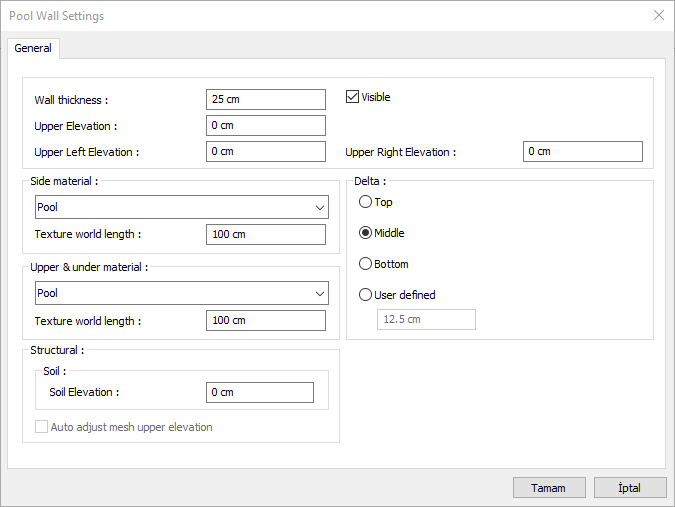Select the Top delta radio button

365,202
